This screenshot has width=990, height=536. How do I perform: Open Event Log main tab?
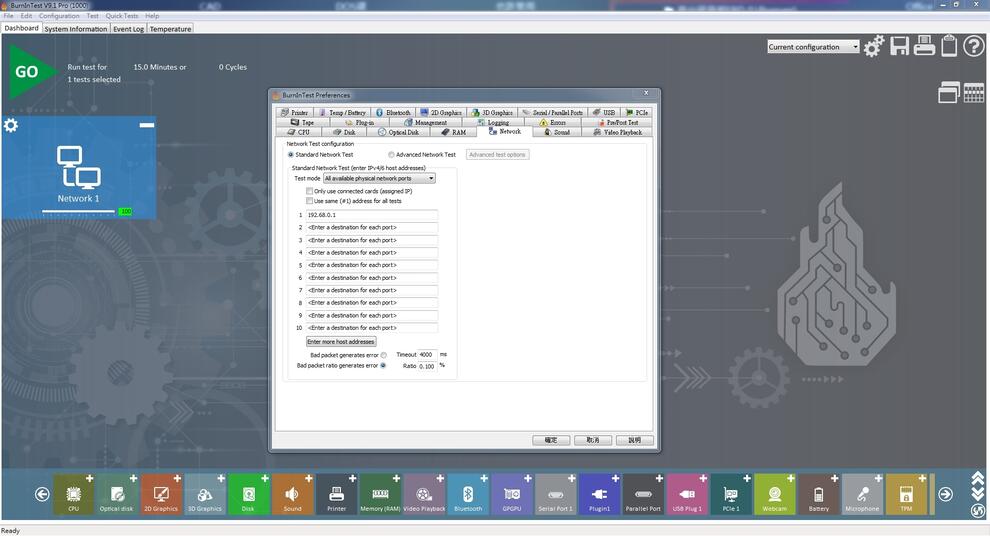pyautogui.click(x=128, y=29)
